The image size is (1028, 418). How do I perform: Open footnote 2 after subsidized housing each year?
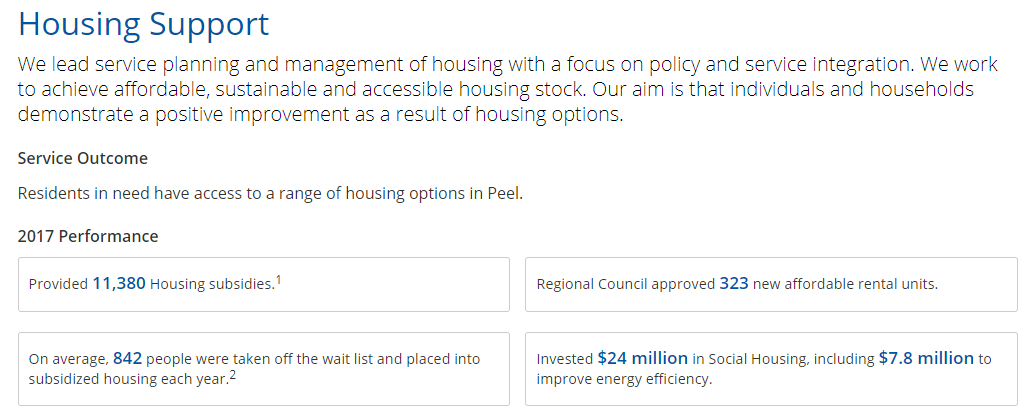234,375
